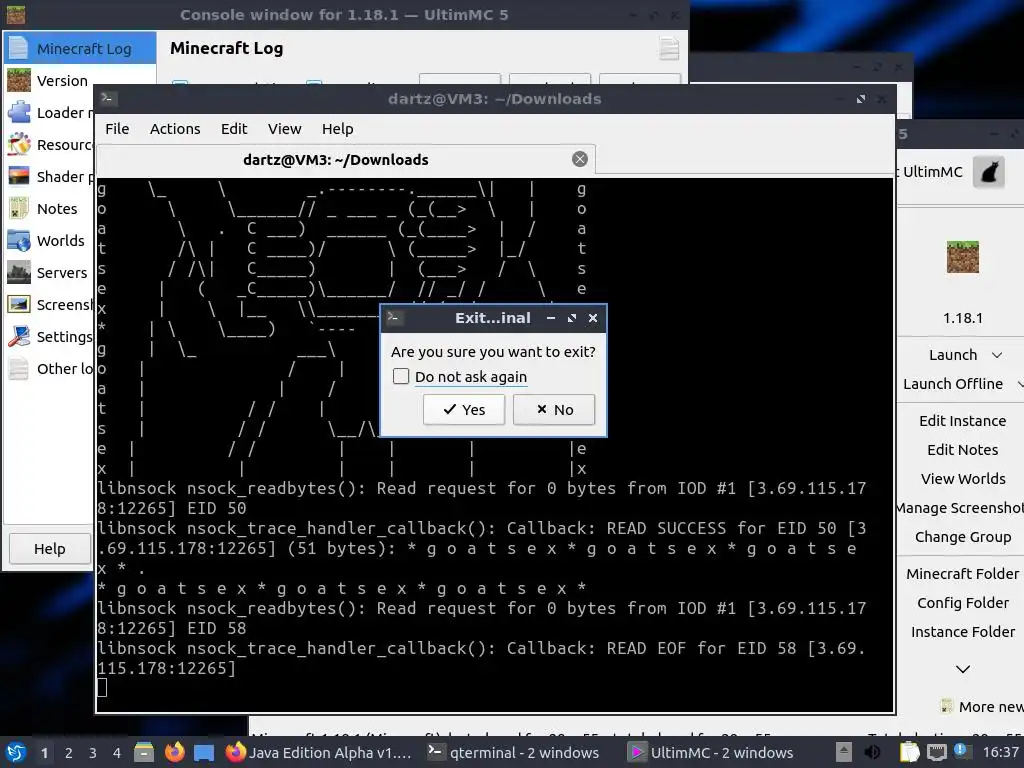Viewport: 1024px width, 768px height.
Task: Confirm exit by clicking Yes
Action: pyautogui.click(x=464, y=409)
